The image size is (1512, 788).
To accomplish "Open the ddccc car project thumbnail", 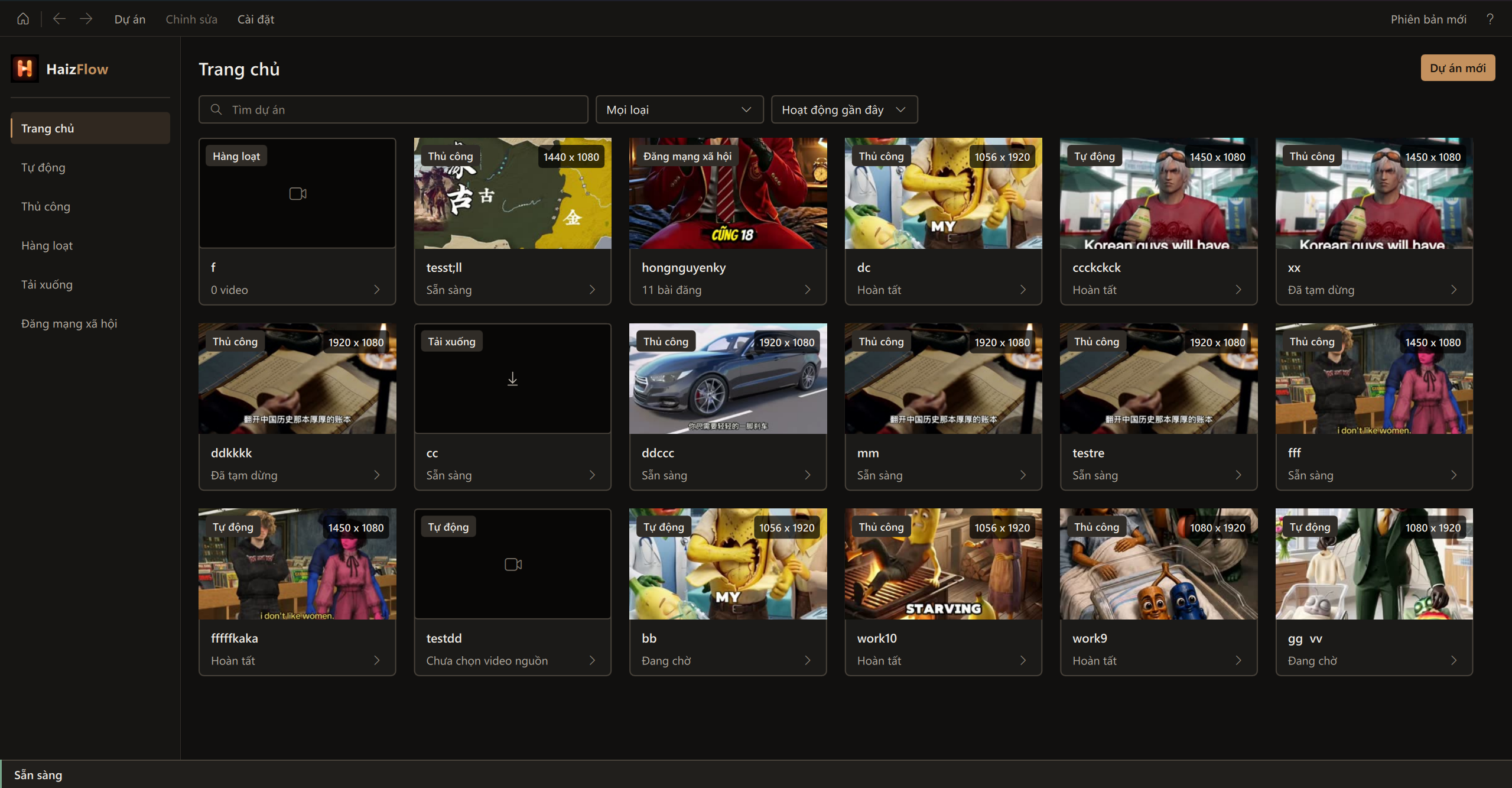I will pos(728,378).
